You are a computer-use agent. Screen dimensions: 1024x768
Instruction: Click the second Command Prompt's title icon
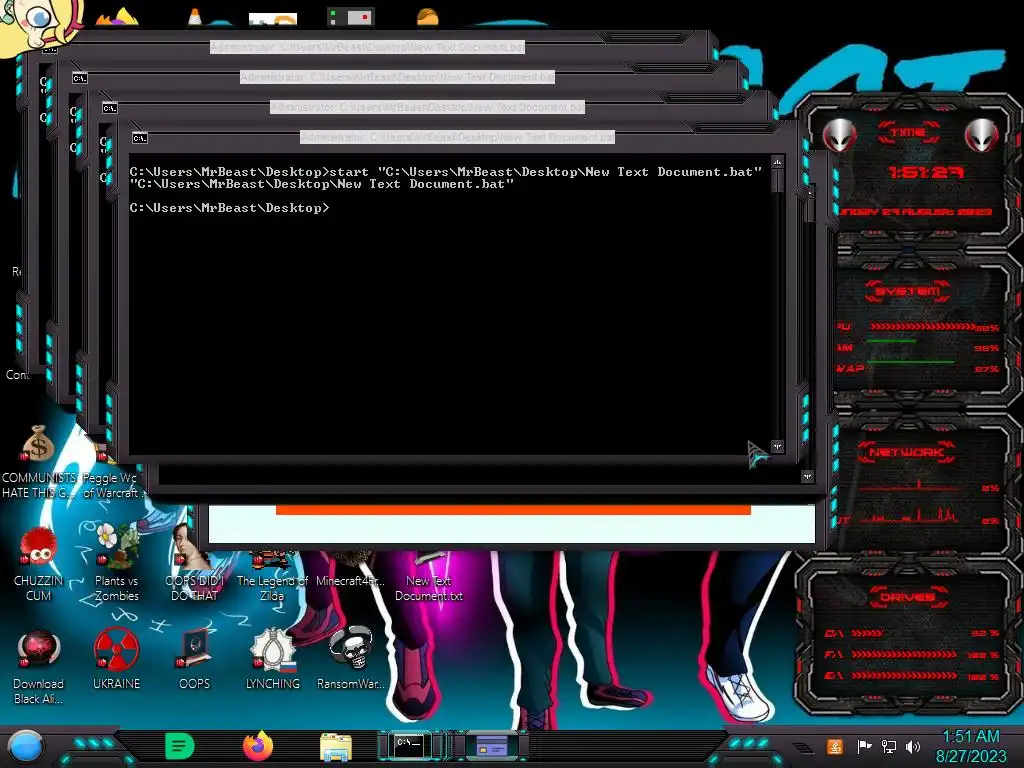[109, 108]
